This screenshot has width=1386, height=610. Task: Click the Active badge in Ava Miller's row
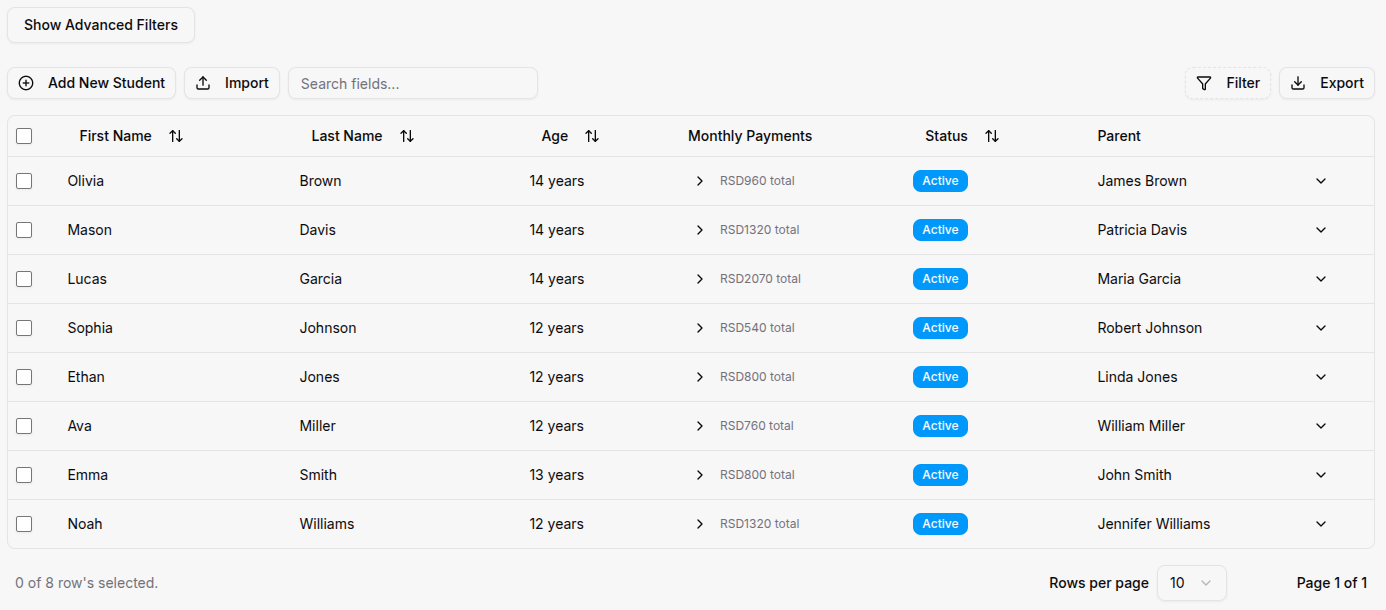click(940, 426)
